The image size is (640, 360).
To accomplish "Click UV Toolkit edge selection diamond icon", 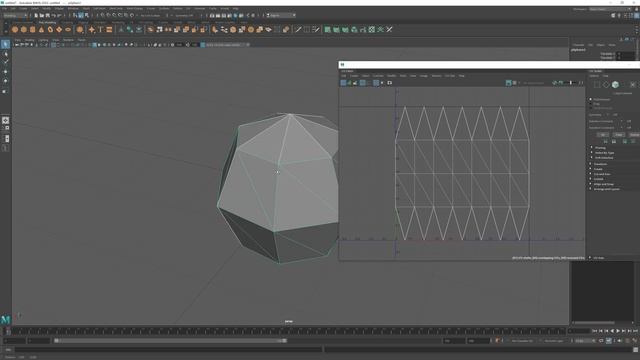I will (x=606, y=84).
